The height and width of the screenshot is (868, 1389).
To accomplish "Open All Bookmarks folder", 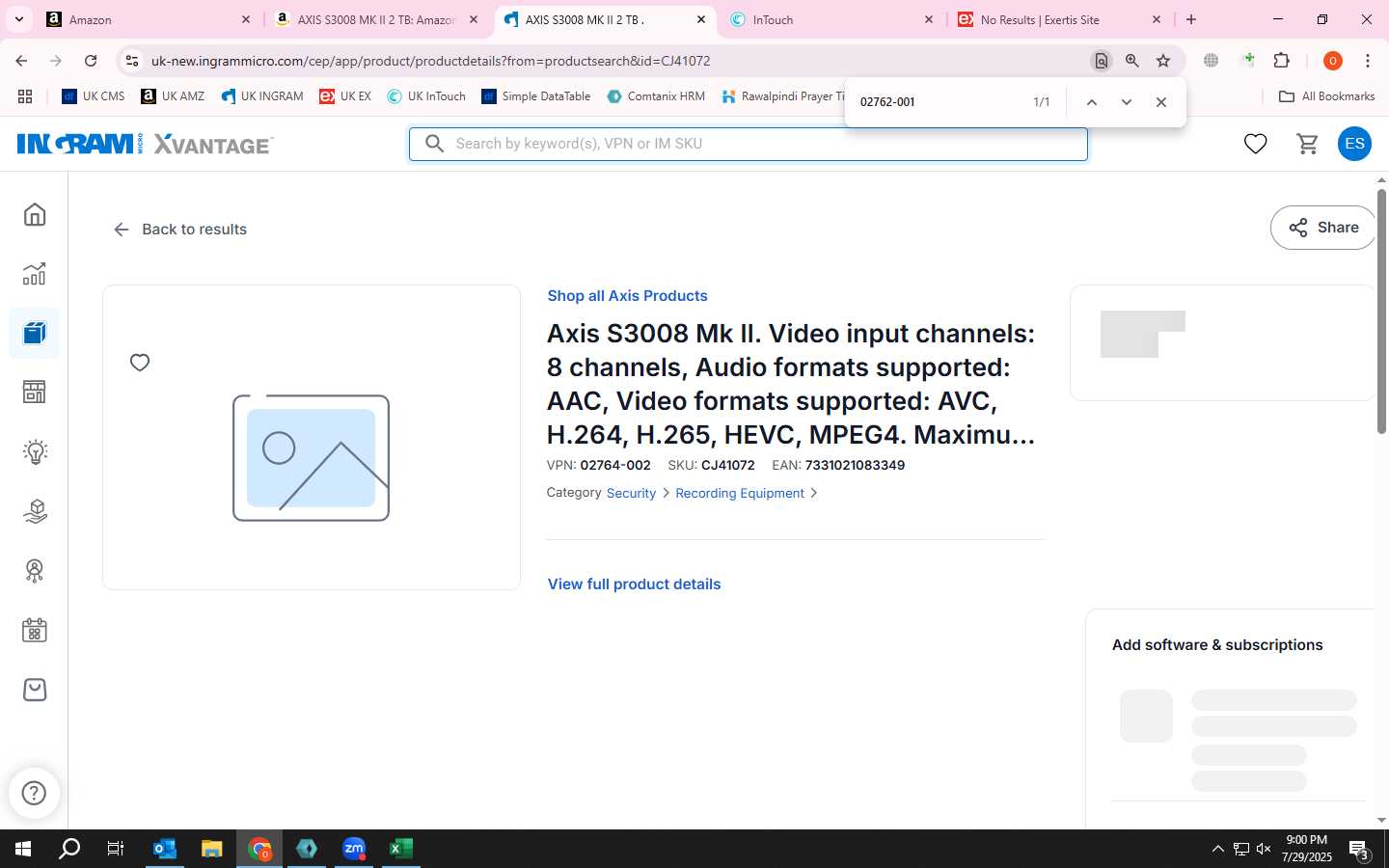I will (x=1326, y=96).
